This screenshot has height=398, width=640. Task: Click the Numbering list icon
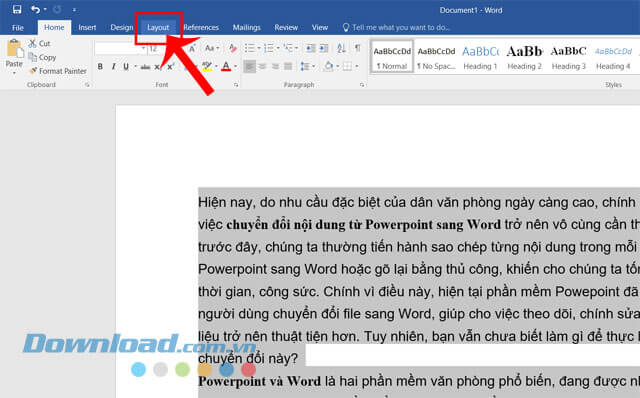coord(269,48)
